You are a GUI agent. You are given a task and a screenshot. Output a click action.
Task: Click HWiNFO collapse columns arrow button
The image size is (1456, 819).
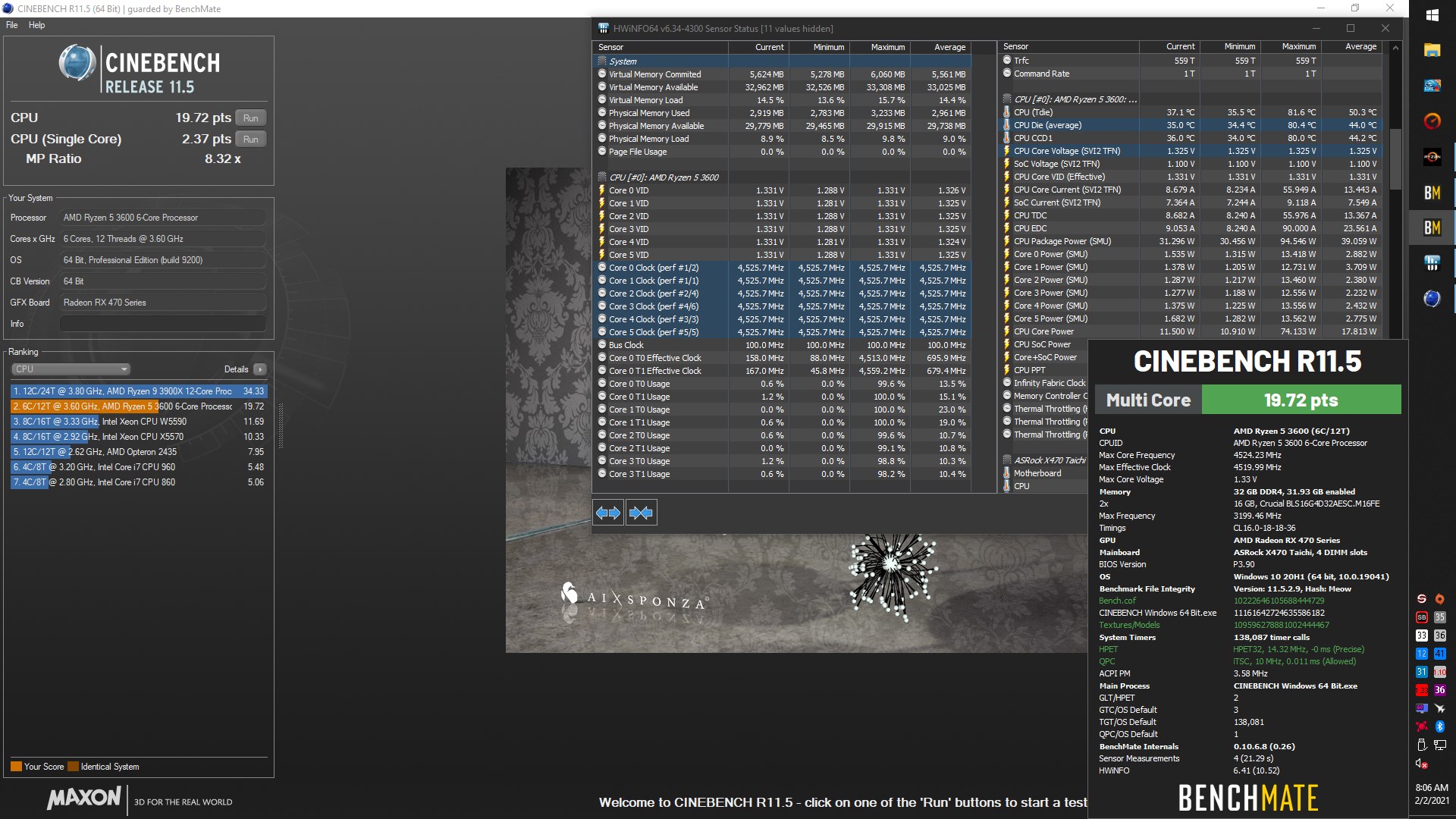[x=641, y=513]
